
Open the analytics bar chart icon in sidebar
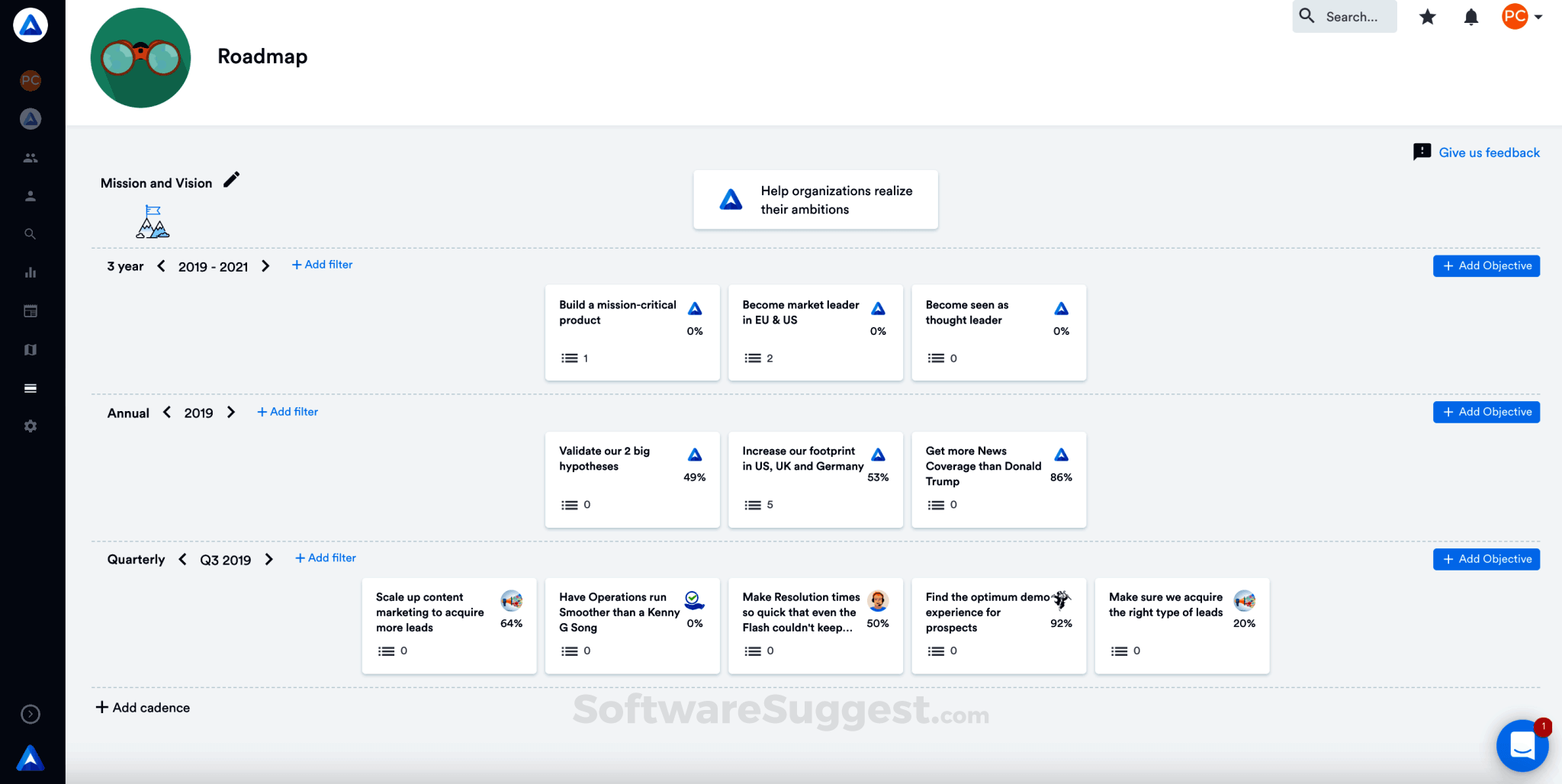(31, 272)
